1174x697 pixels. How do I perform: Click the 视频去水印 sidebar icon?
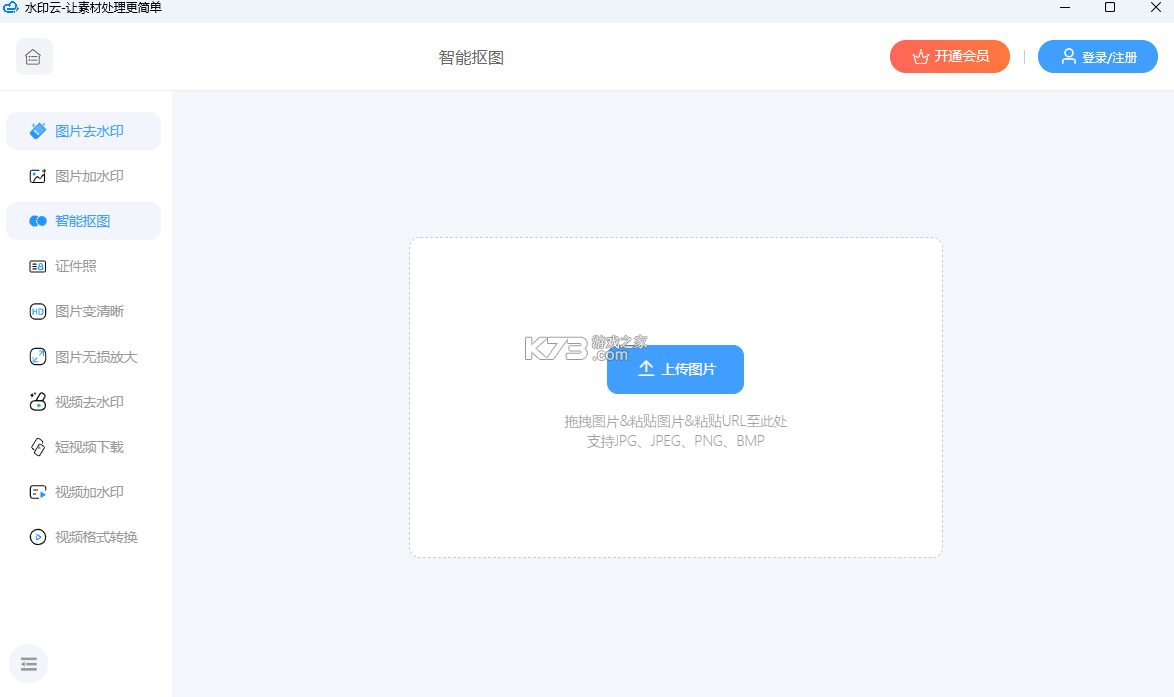(x=37, y=402)
